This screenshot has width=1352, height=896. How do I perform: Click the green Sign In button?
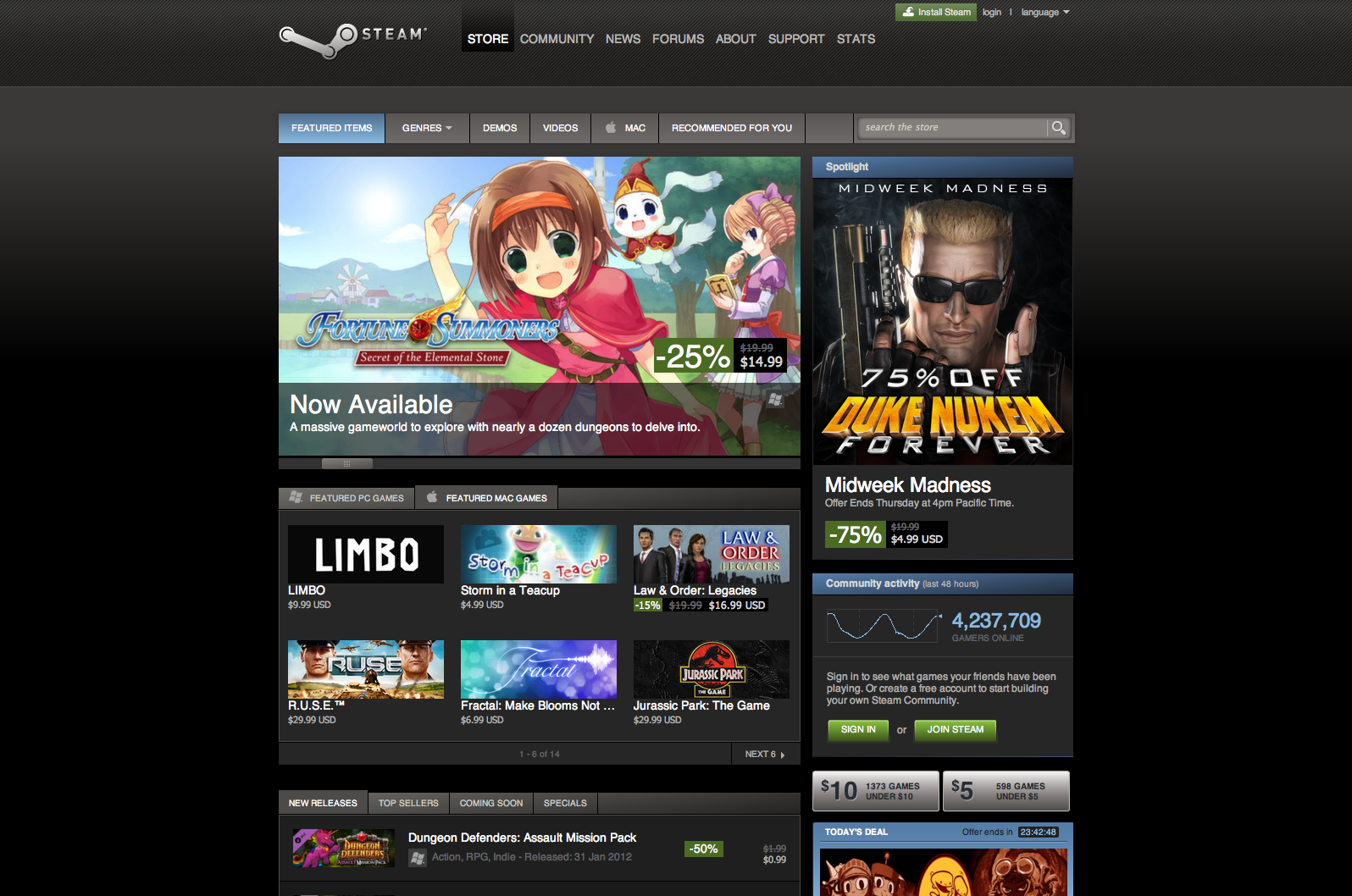[858, 729]
